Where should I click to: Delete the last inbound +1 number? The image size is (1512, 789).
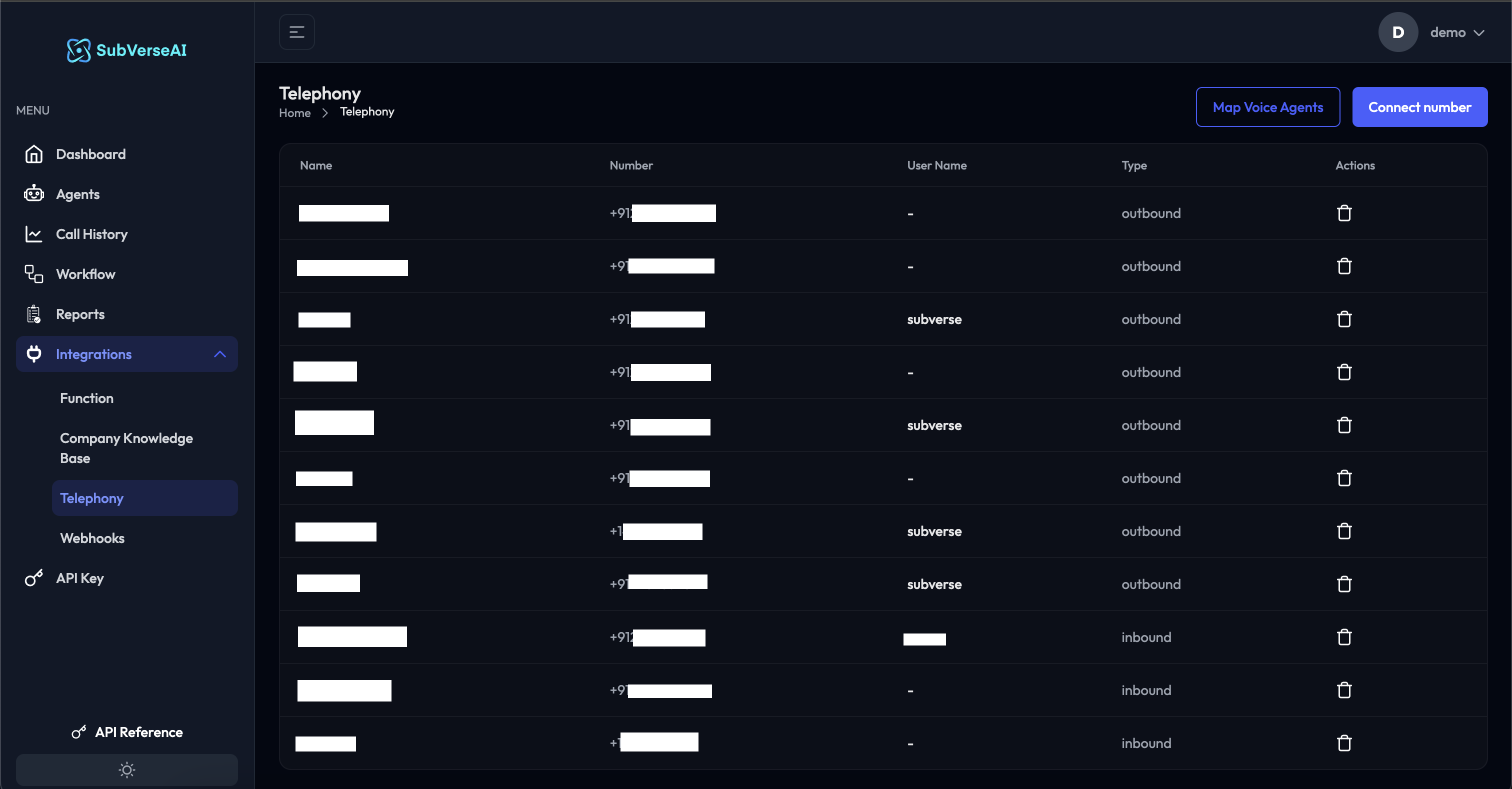1343,742
